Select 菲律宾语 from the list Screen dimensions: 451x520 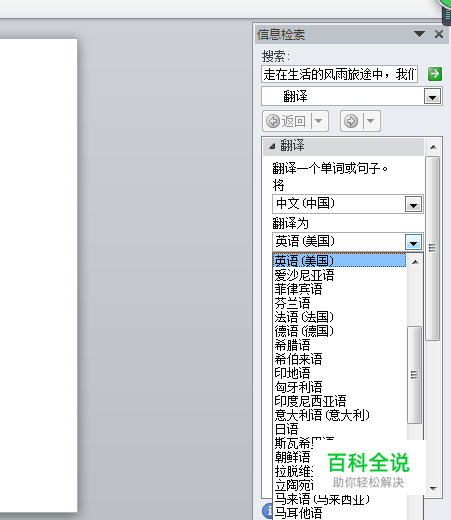[x=339, y=289]
